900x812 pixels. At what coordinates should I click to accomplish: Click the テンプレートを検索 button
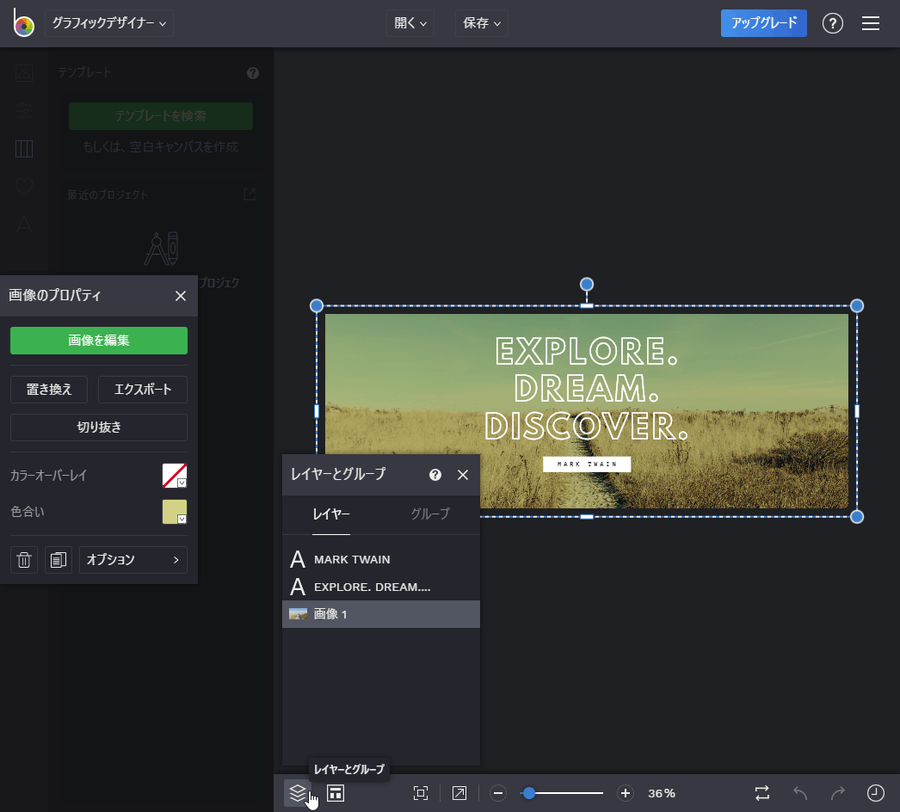pyautogui.click(x=161, y=116)
